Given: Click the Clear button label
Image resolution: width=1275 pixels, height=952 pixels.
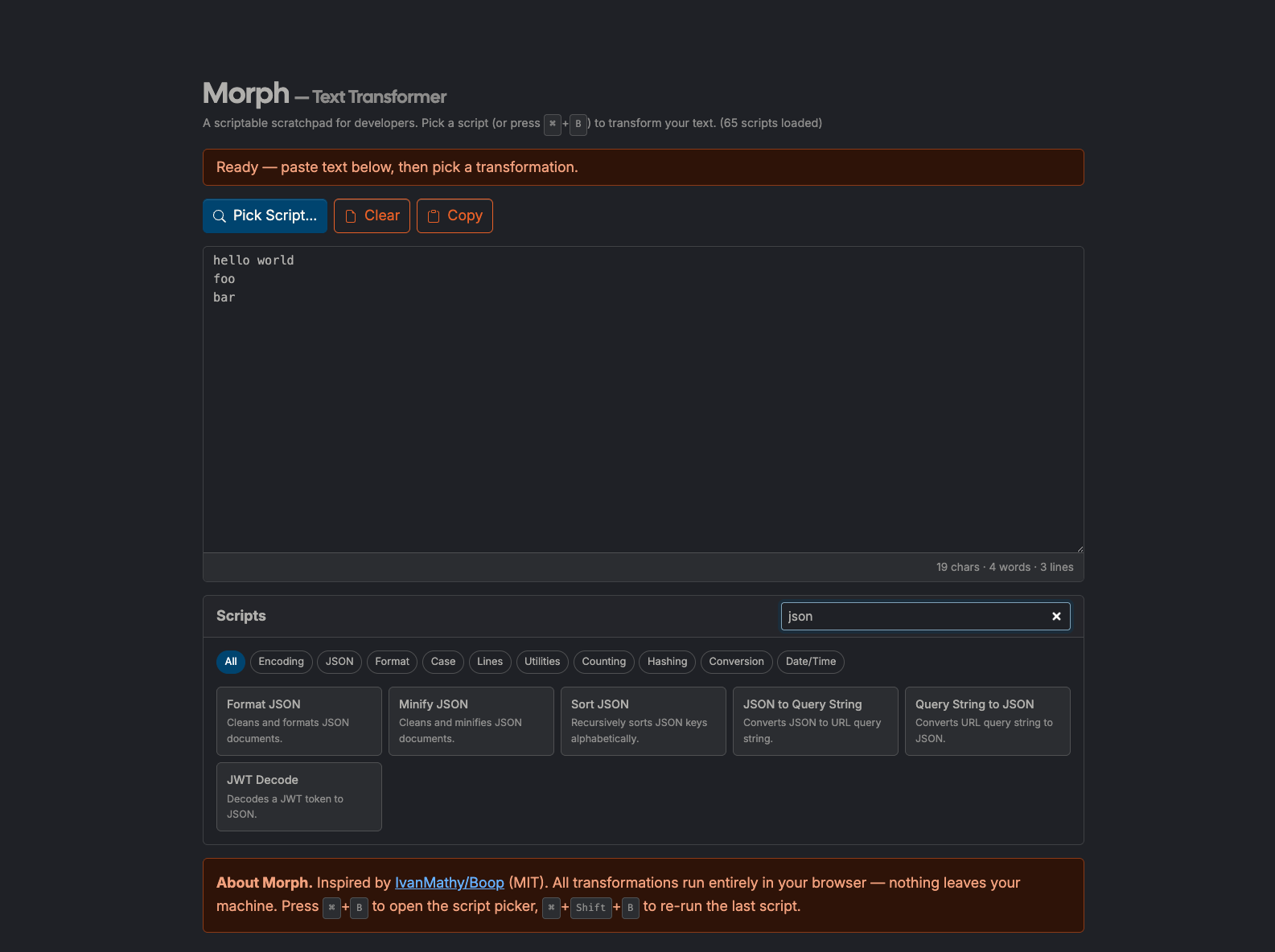Looking at the screenshot, I should point(382,215).
